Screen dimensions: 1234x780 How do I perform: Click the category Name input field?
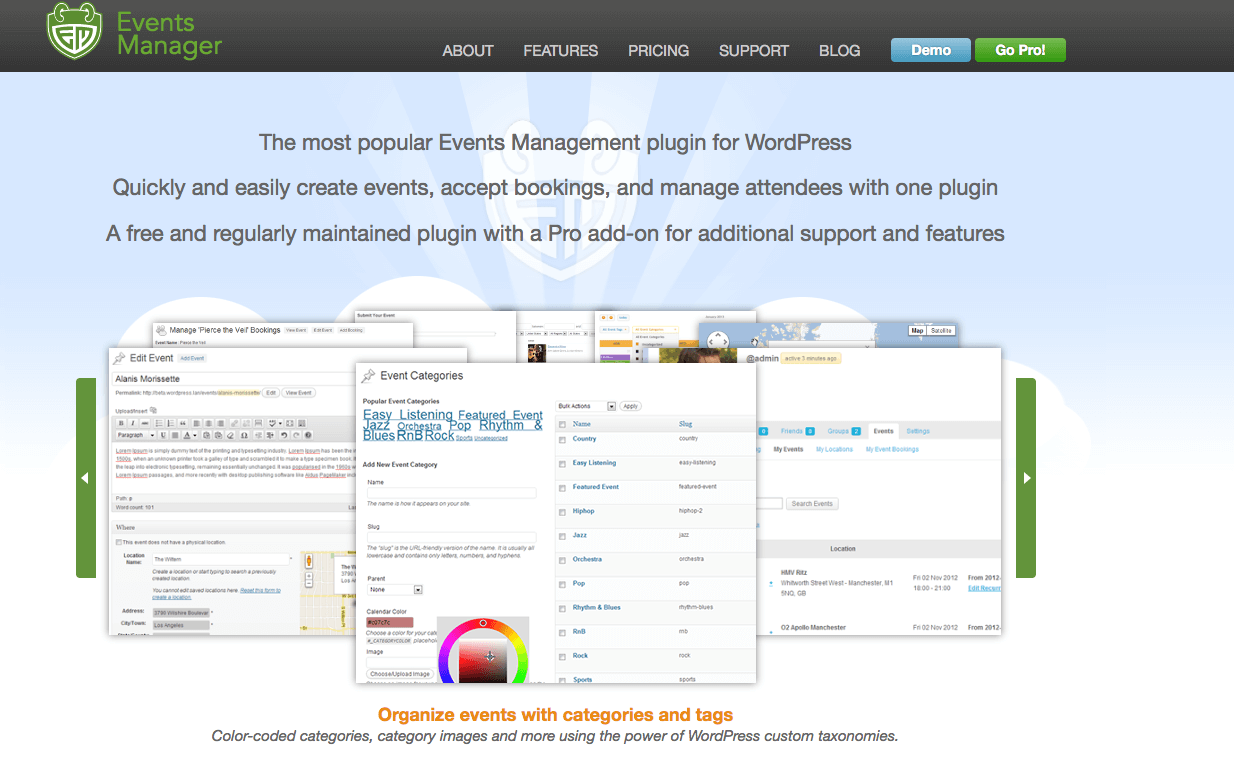pyautogui.click(x=452, y=493)
